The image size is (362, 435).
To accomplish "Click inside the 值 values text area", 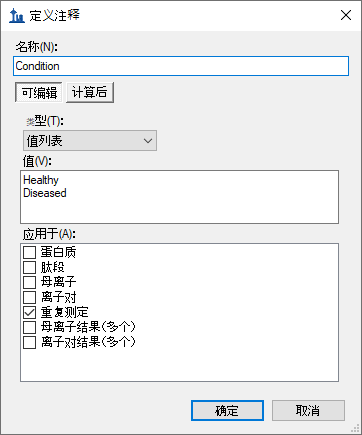I will point(179,197).
